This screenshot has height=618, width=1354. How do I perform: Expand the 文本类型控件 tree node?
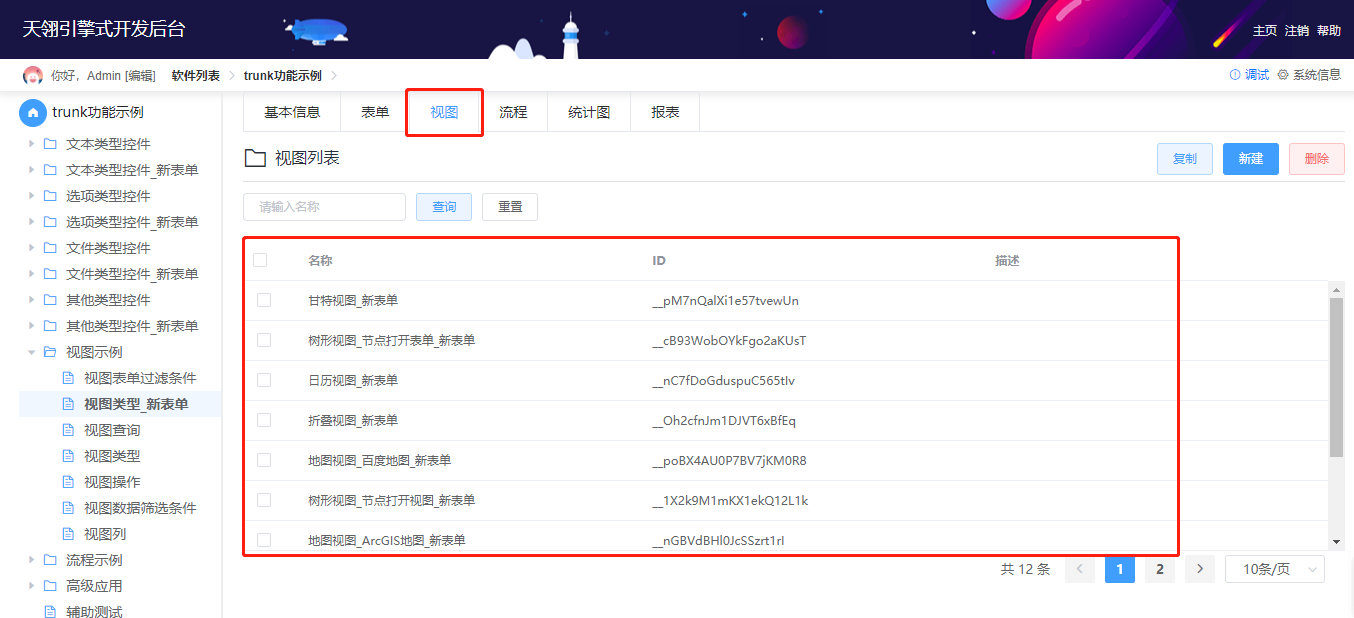tap(32, 144)
